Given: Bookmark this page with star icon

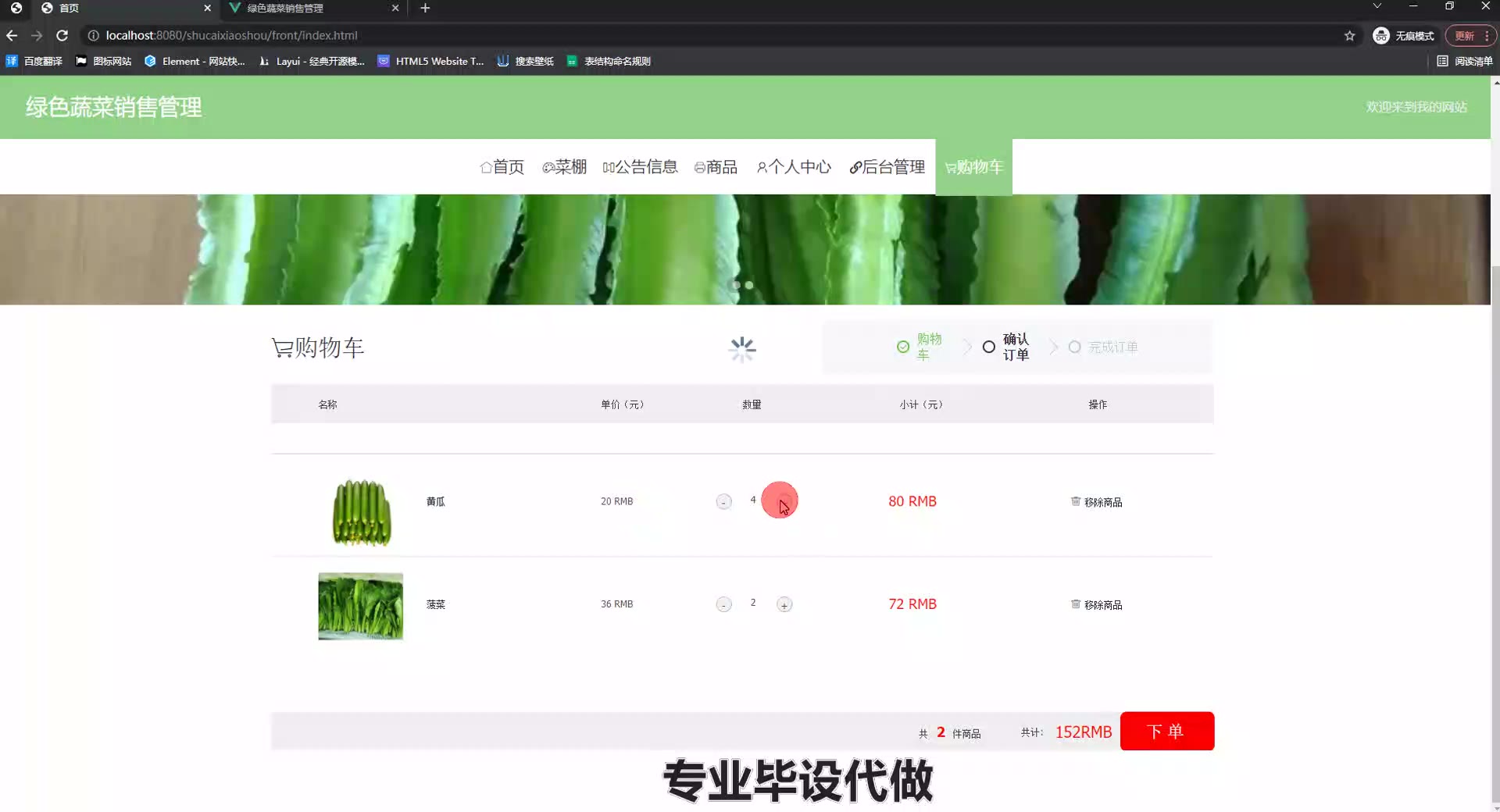Looking at the screenshot, I should point(1349,36).
